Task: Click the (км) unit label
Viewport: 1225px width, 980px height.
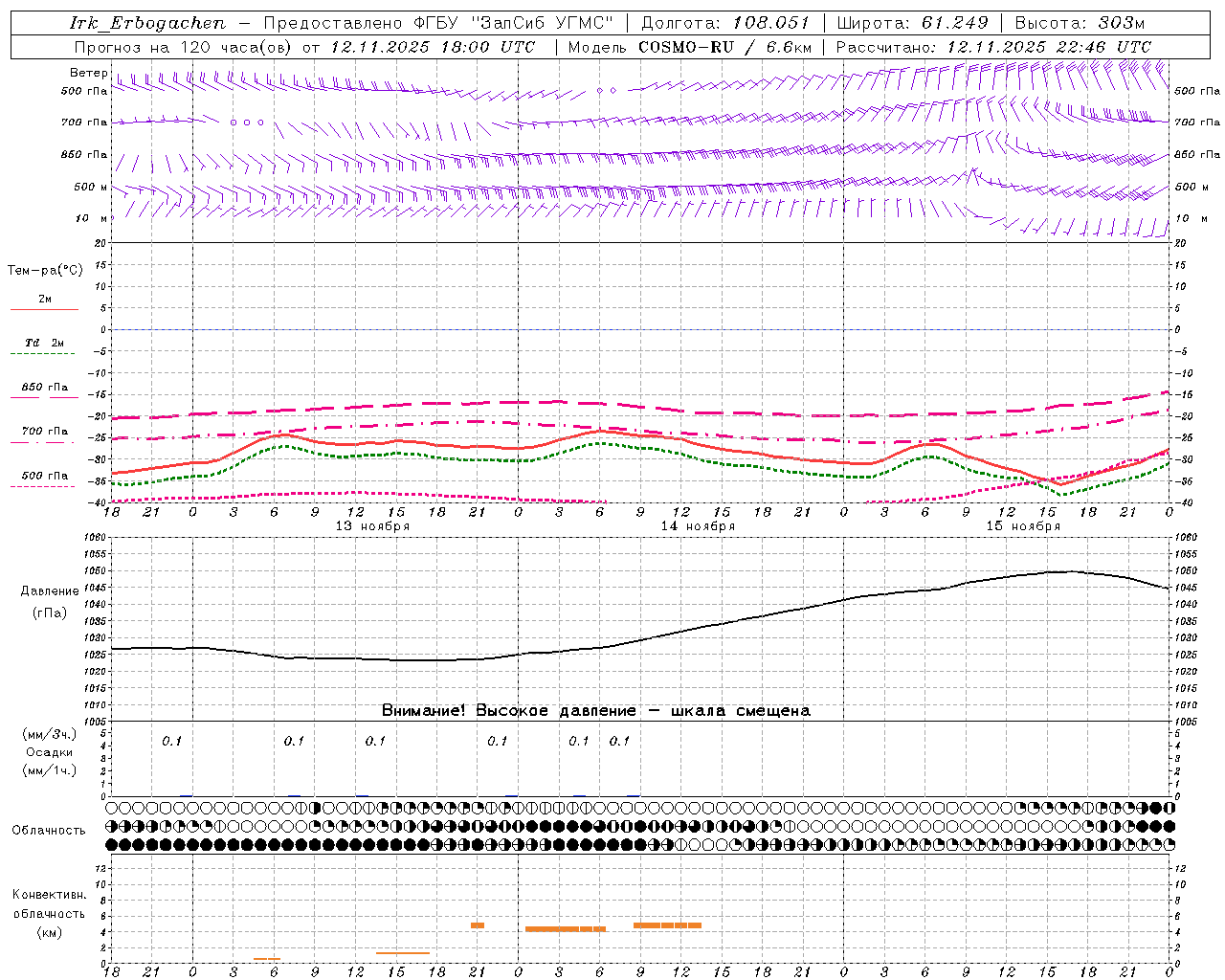Action: tap(49, 932)
